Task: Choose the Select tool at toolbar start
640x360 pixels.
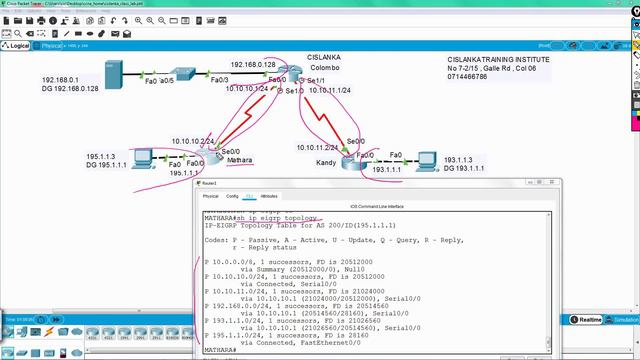Action: (x=7, y=33)
